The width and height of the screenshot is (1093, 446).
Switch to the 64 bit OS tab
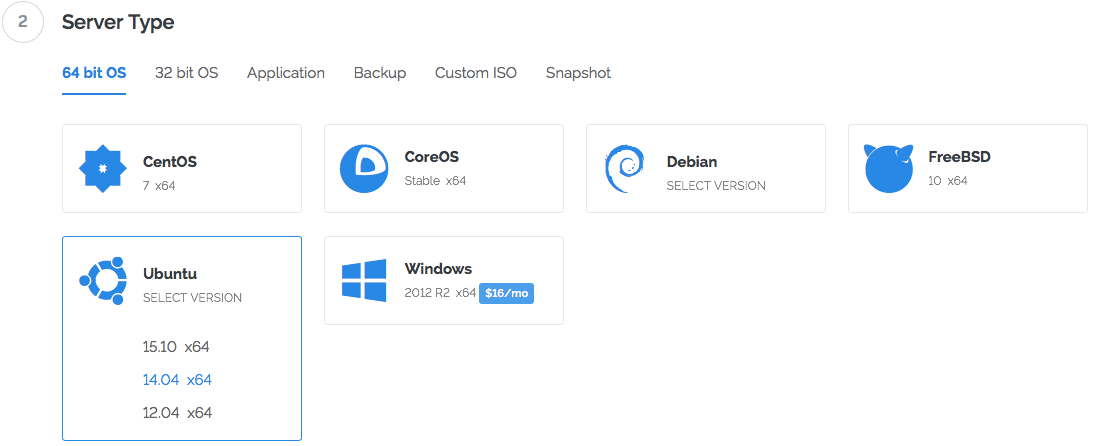click(x=94, y=72)
